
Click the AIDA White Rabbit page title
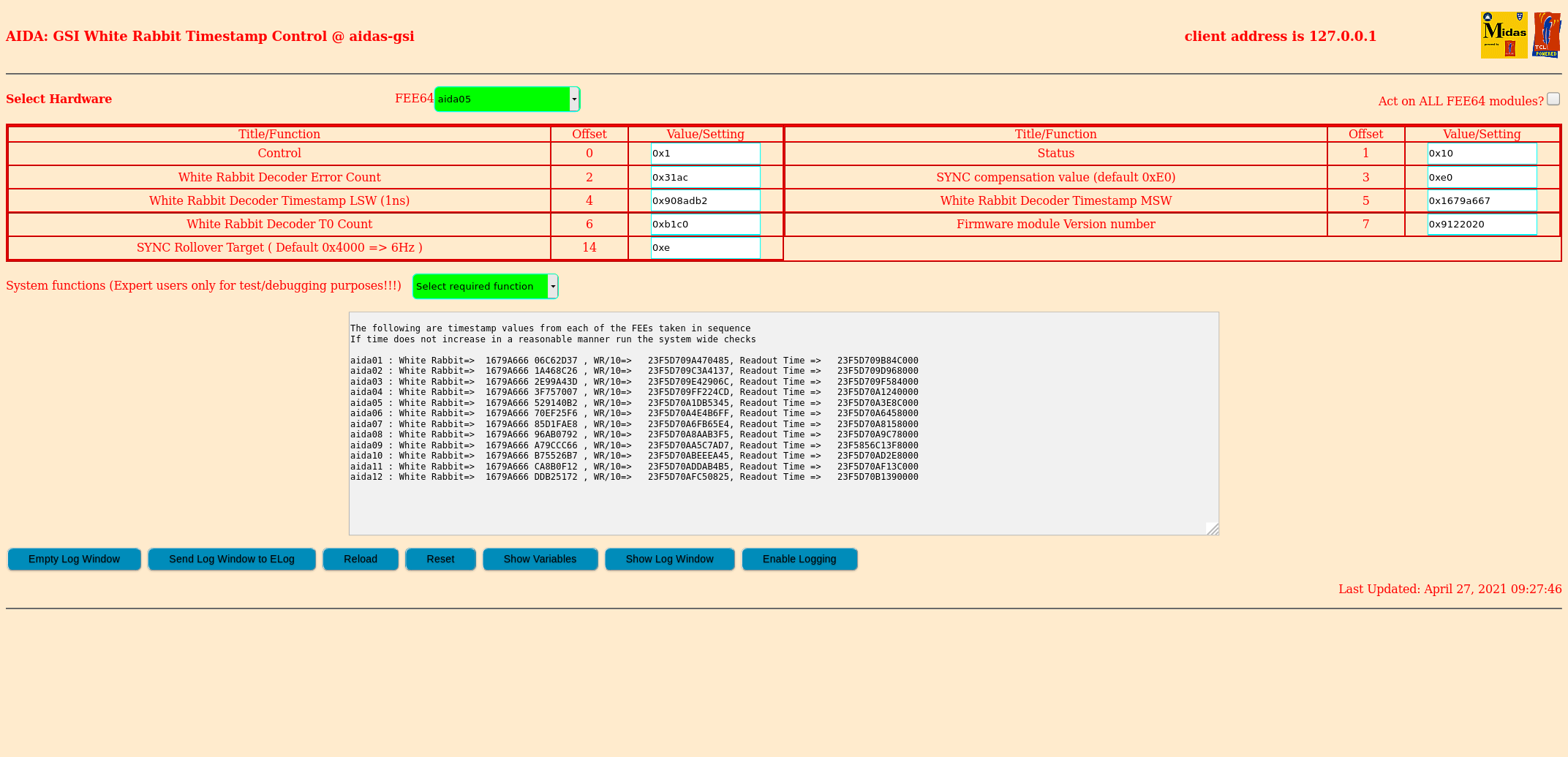210,36
